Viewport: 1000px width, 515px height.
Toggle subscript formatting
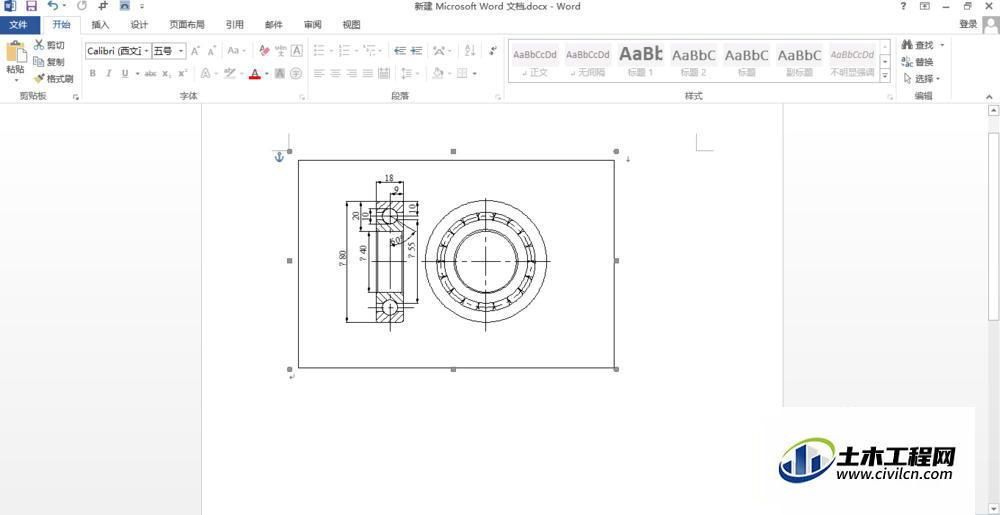[166, 73]
